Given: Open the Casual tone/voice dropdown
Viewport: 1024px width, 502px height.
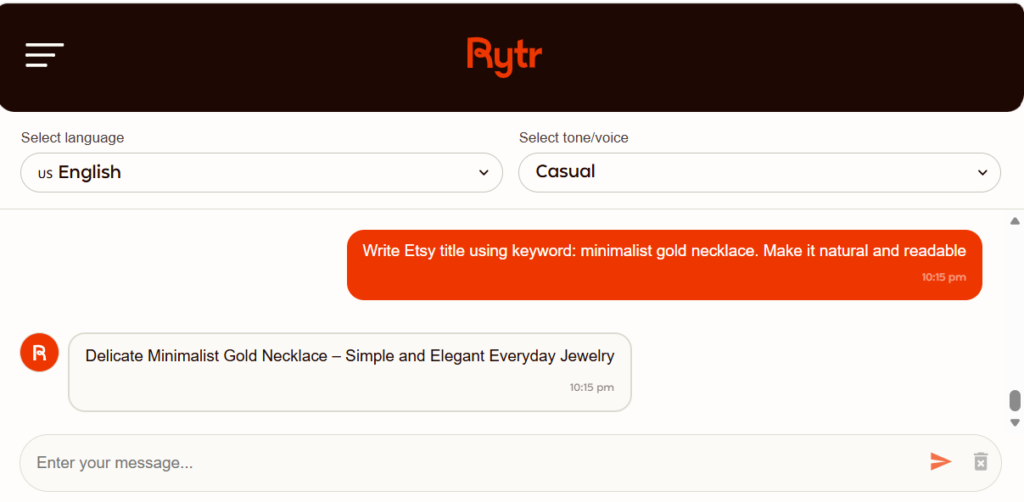Looking at the screenshot, I should [759, 172].
